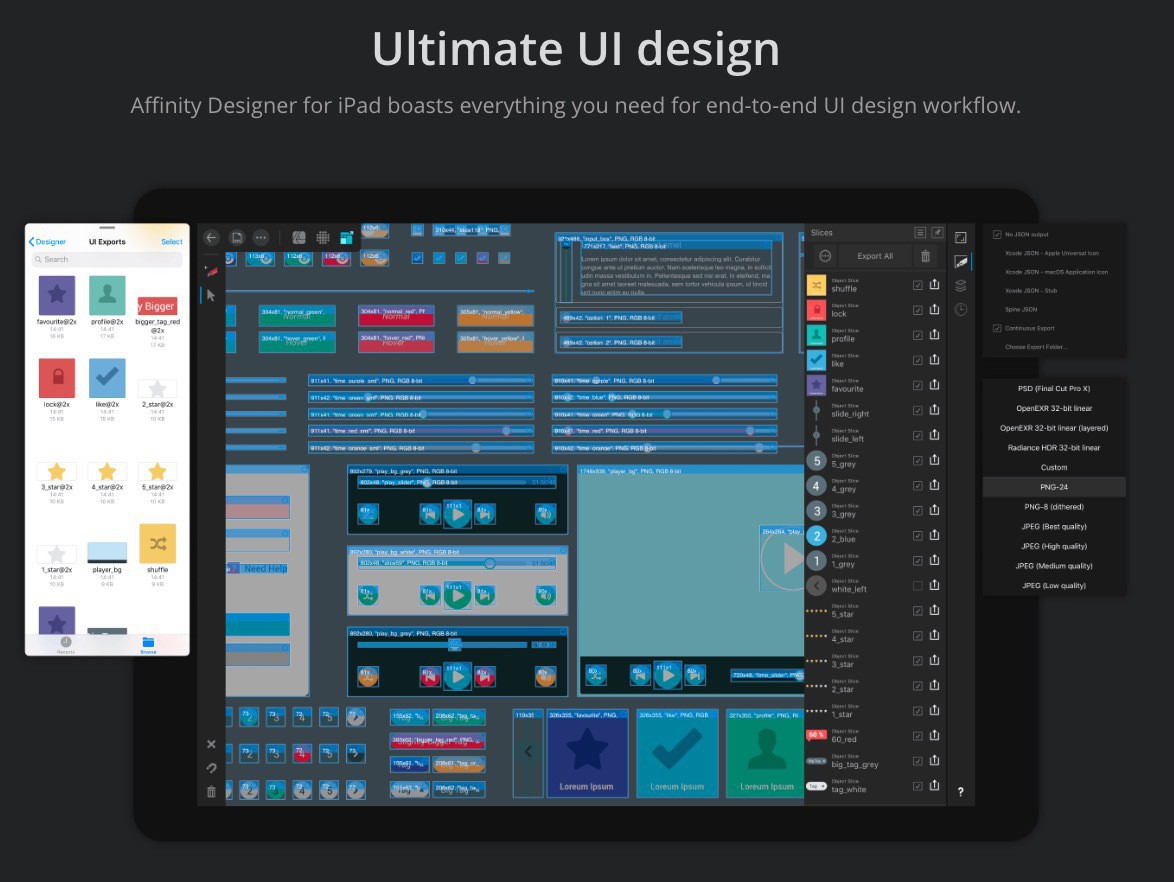This screenshot has height=882, width=1174.
Task: Export the favourite slice via share icon
Action: click(934, 385)
